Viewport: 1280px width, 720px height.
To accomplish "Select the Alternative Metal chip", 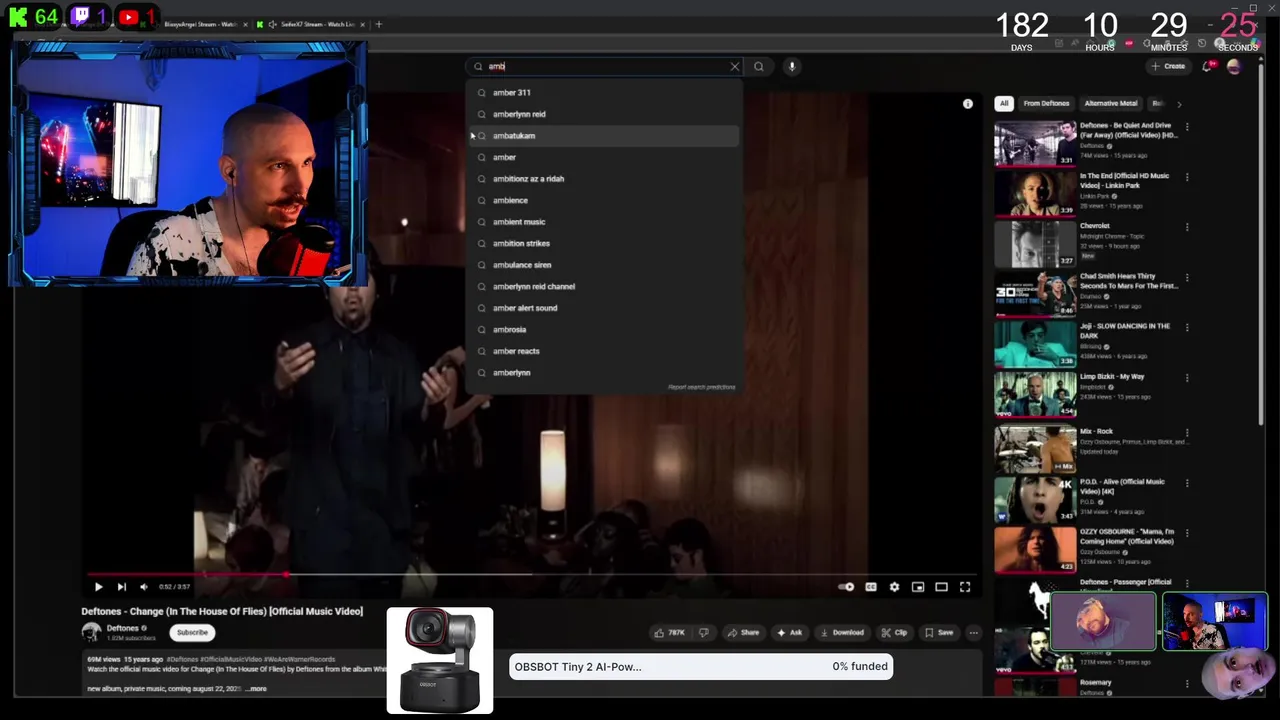I will (x=1111, y=103).
